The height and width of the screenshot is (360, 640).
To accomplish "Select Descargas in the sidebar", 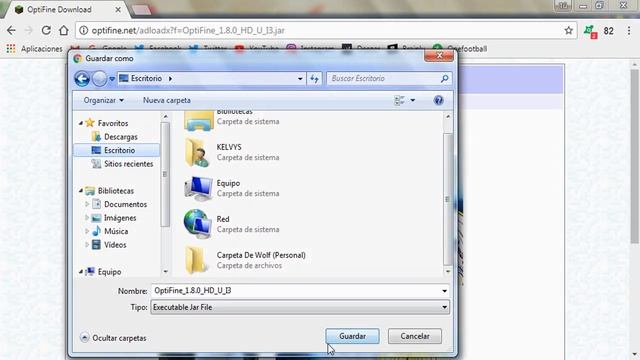I will coord(120,137).
